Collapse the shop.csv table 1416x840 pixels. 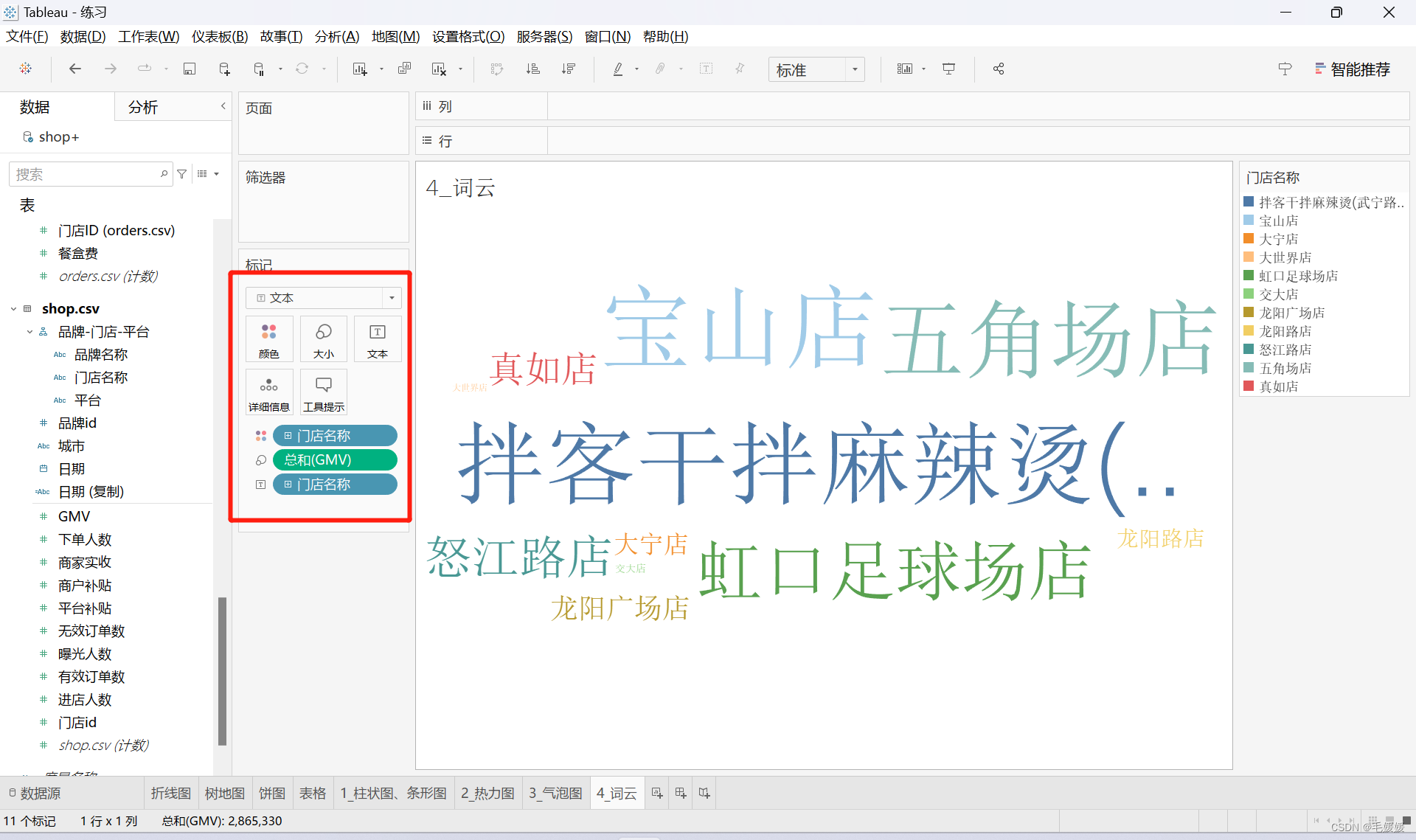tap(13, 309)
